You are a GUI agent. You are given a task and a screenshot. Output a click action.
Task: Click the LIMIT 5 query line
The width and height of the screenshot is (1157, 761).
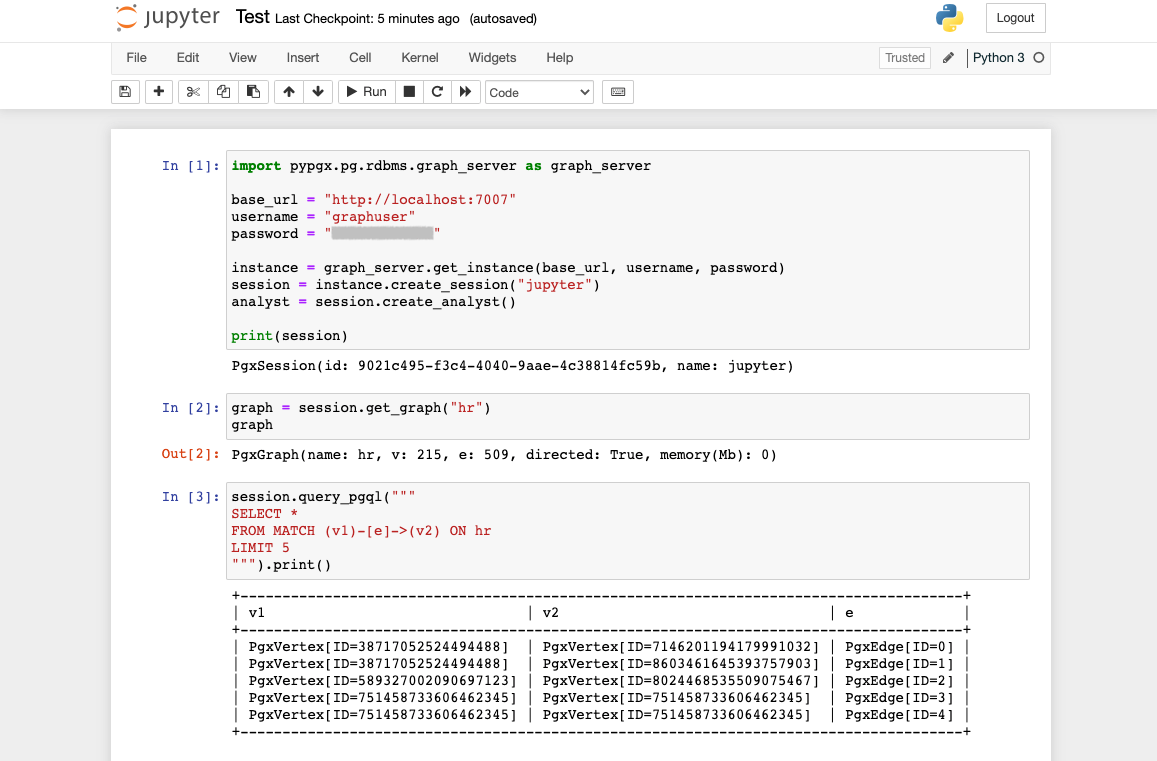tap(260, 548)
